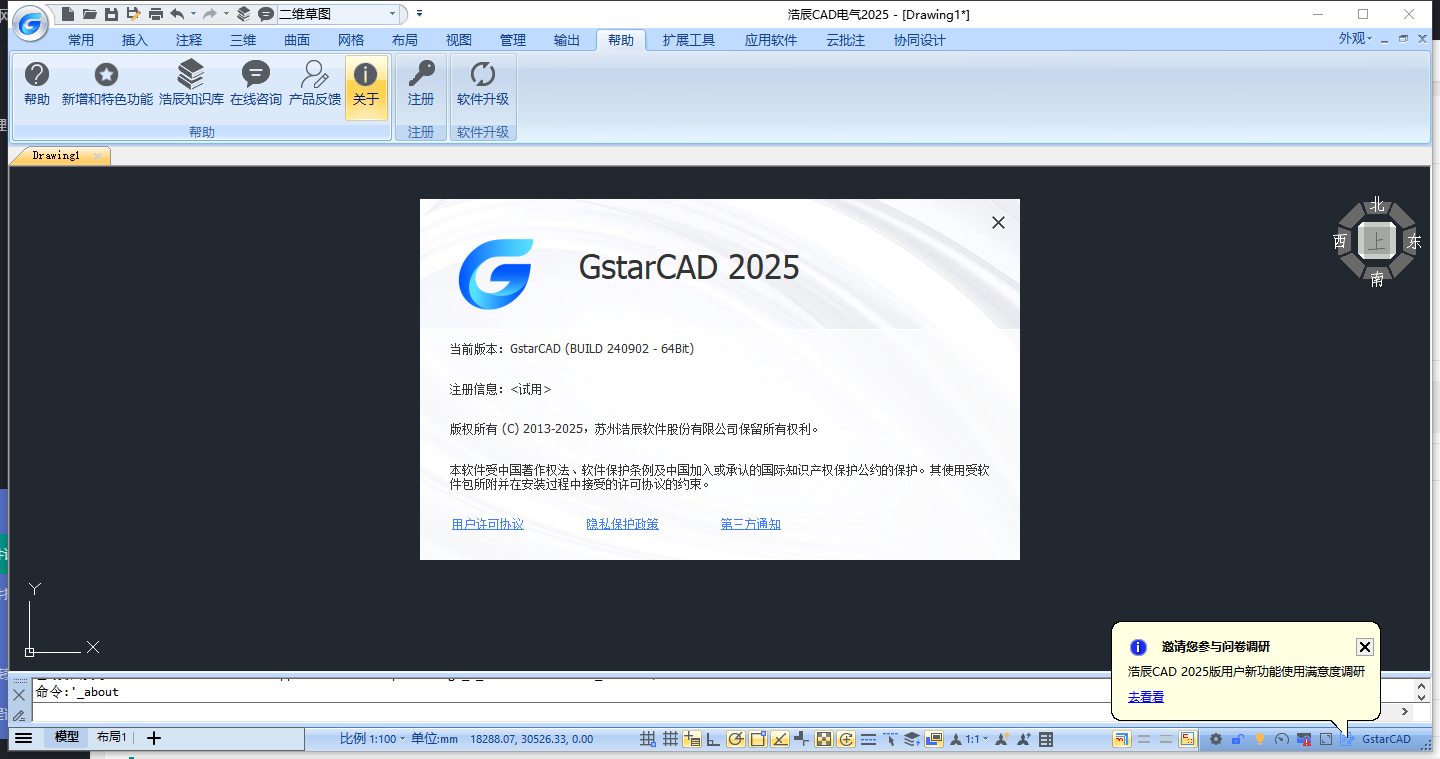This screenshot has width=1440, height=759.
Task: Expand redo history dropdown arrow
Action: click(x=227, y=14)
